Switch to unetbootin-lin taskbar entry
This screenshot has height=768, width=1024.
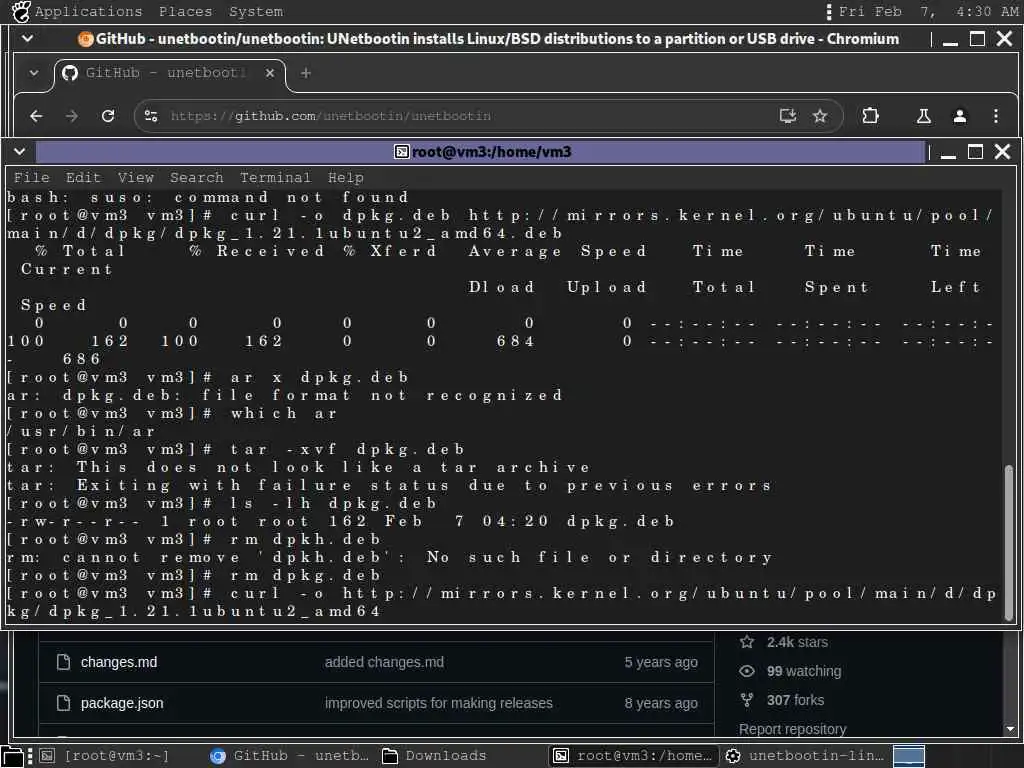(805, 756)
